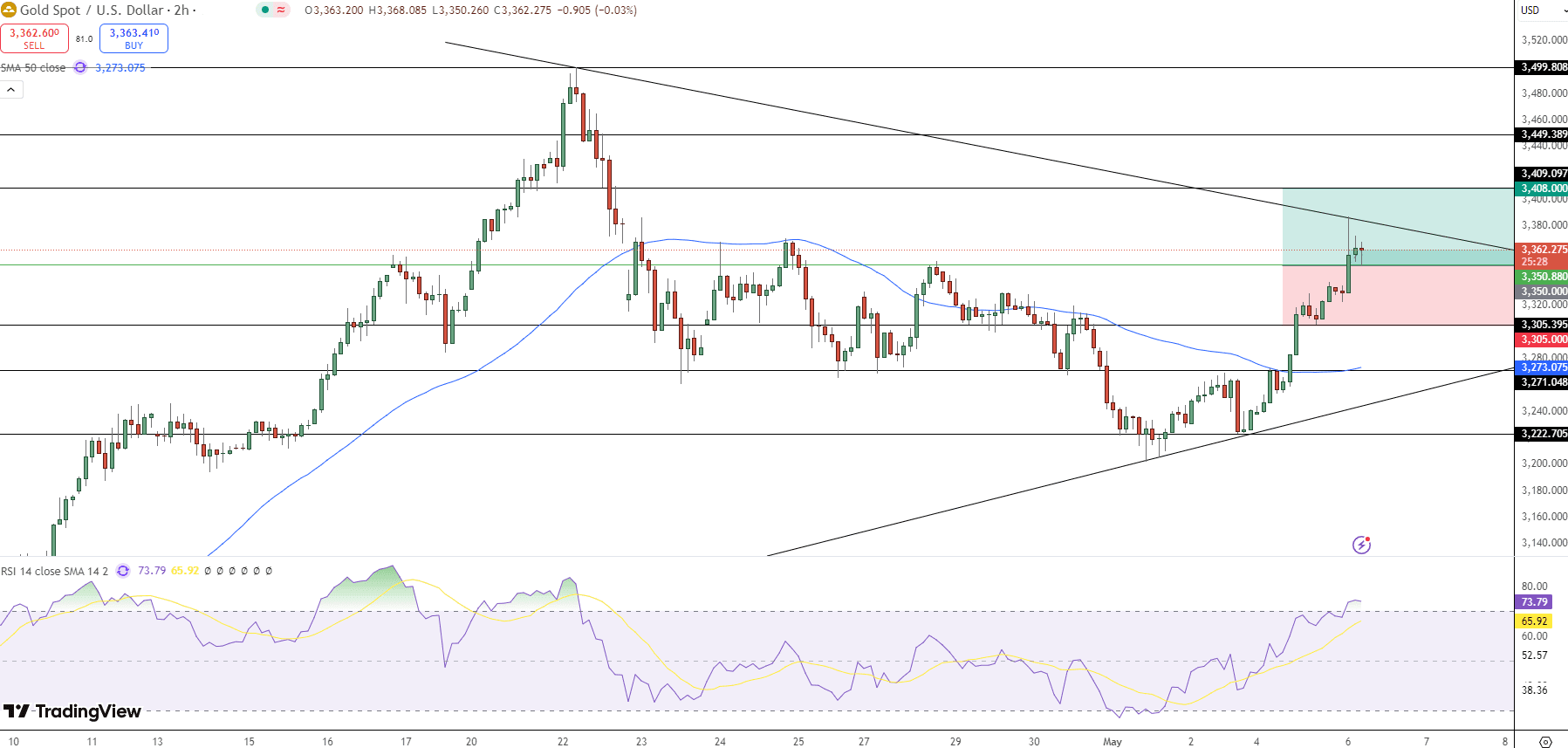1568x748 pixels.
Task: Click the 29 date label on time axis
Action: [x=955, y=742]
